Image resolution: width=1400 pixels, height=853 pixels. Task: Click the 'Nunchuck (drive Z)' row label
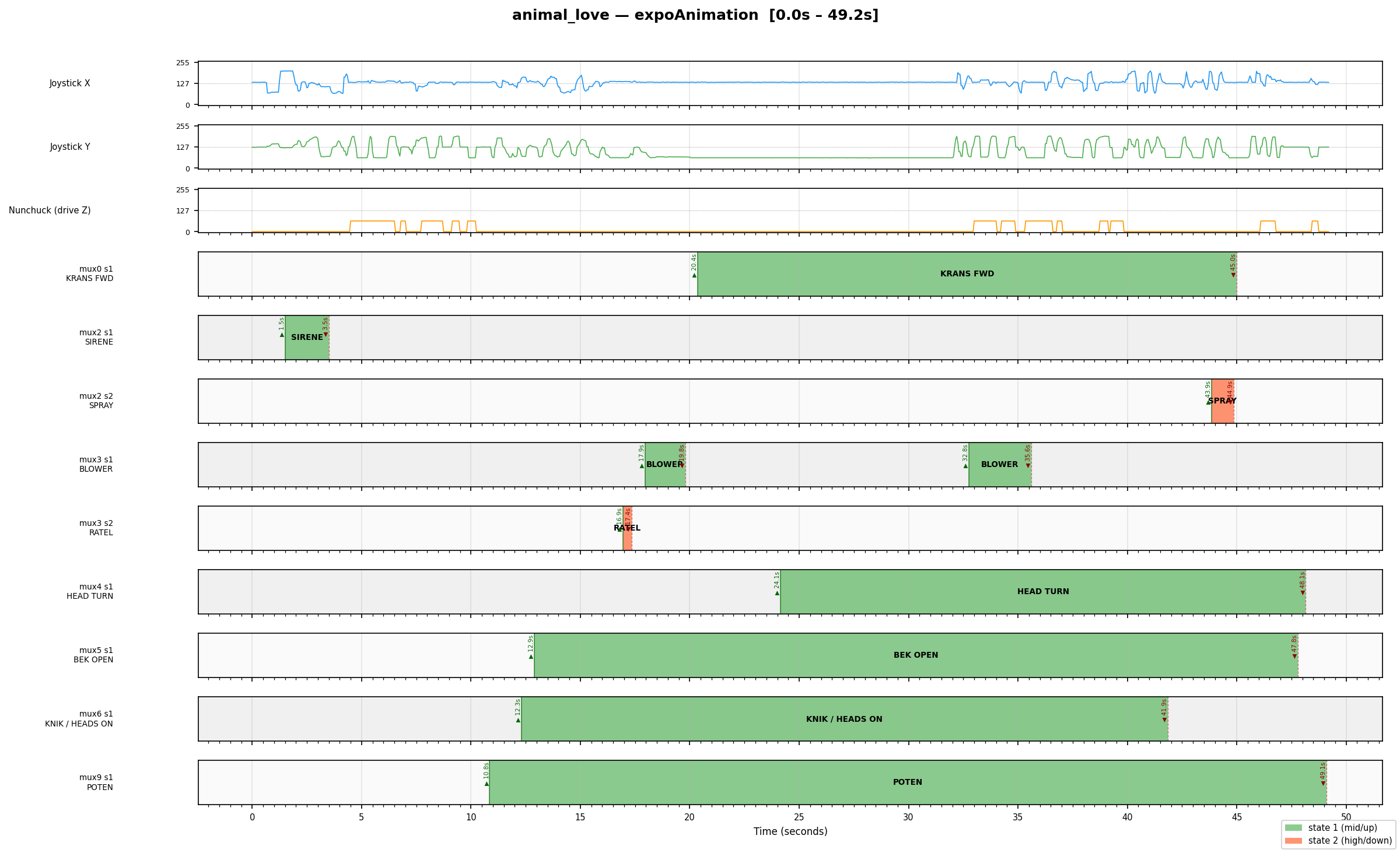click(x=50, y=210)
